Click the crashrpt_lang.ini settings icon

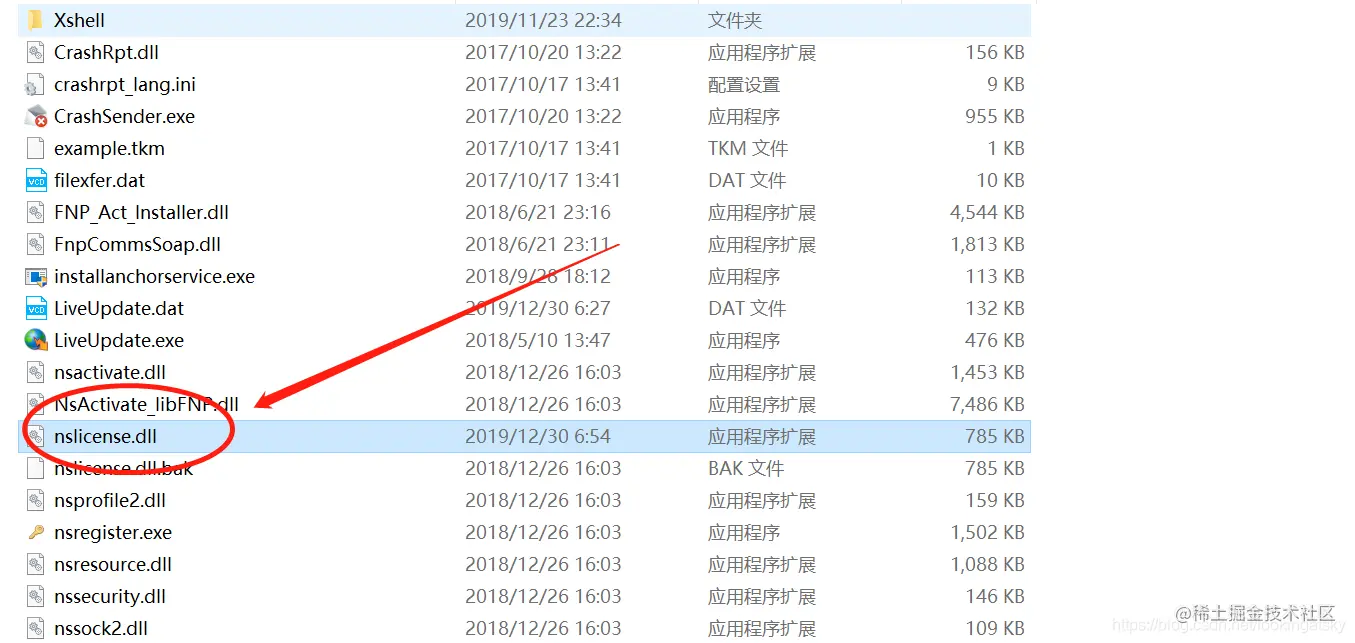(34, 84)
